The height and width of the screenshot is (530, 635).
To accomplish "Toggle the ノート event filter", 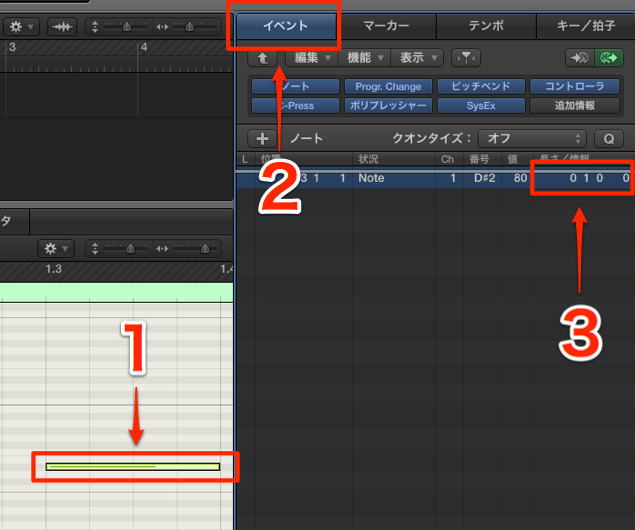I will click(295, 86).
